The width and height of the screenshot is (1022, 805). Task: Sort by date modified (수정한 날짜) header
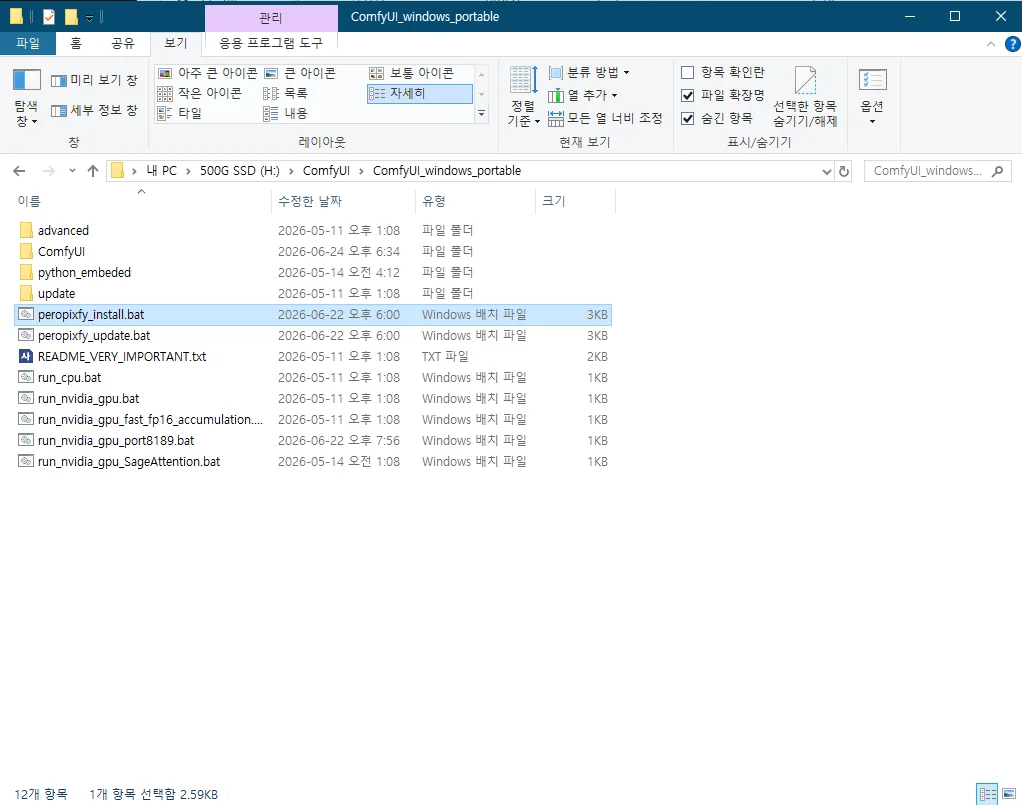(x=343, y=201)
